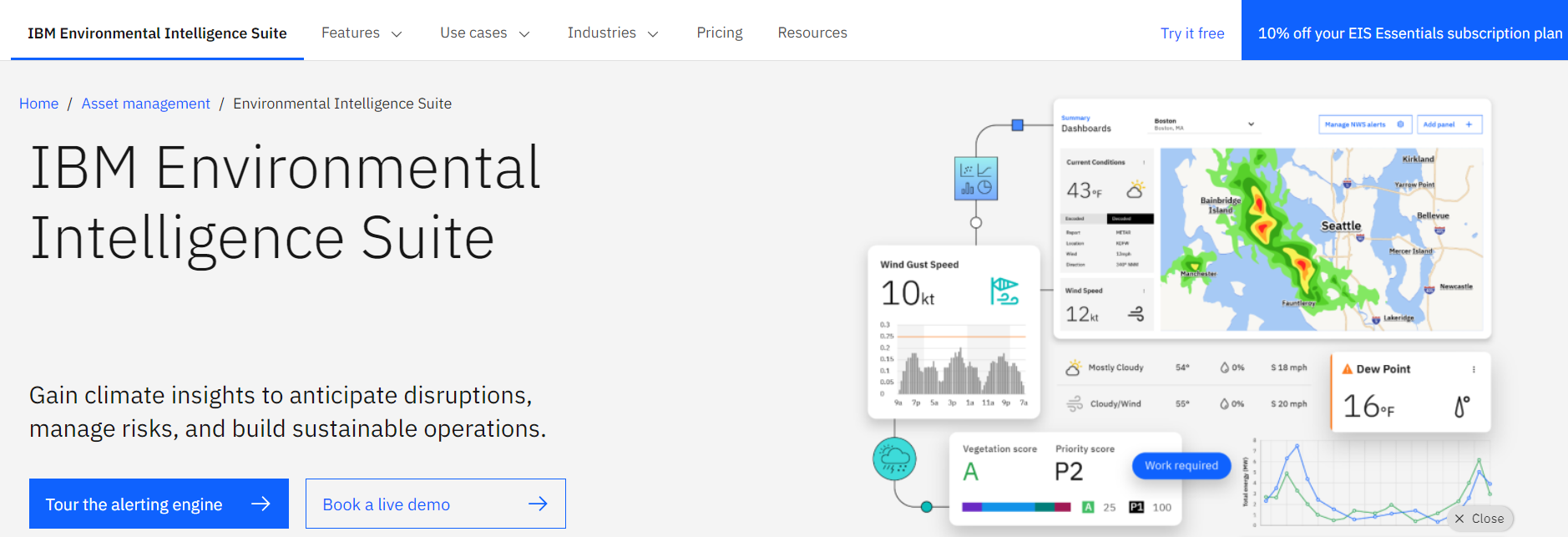Image resolution: width=1568 pixels, height=537 pixels.
Task: Click the Kirkland label on the map
Action: [x=1418, y=159]
